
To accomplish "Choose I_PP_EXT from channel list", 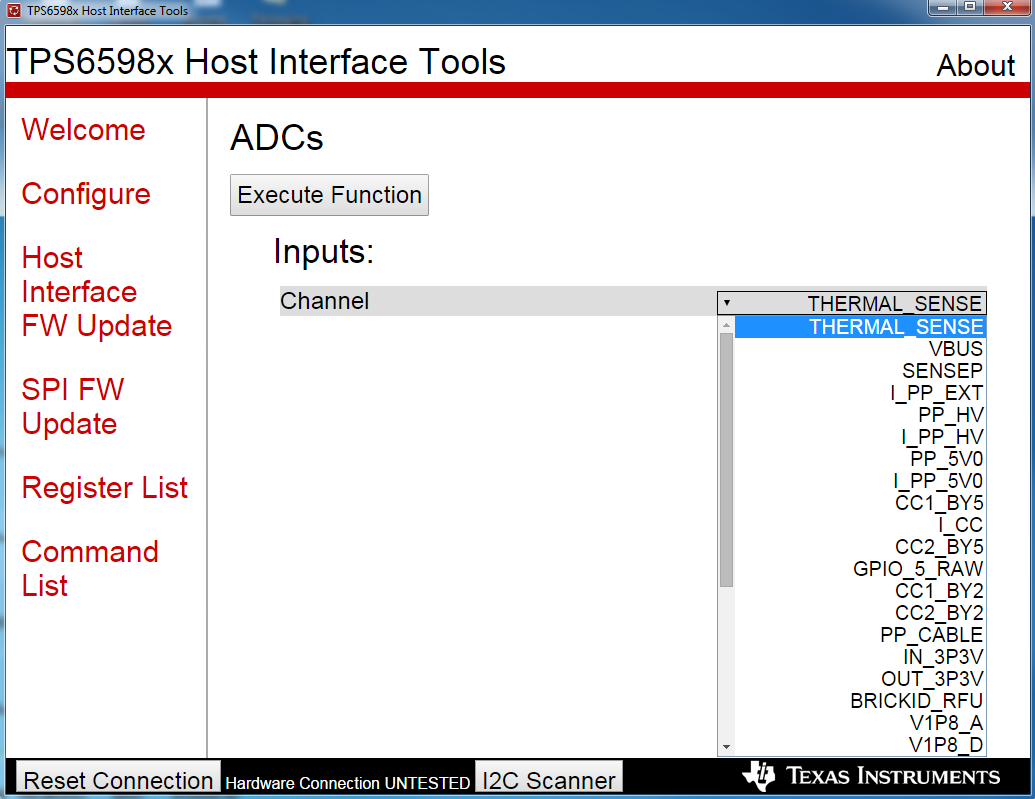I will pyautogui.click(x=860, y=393).
